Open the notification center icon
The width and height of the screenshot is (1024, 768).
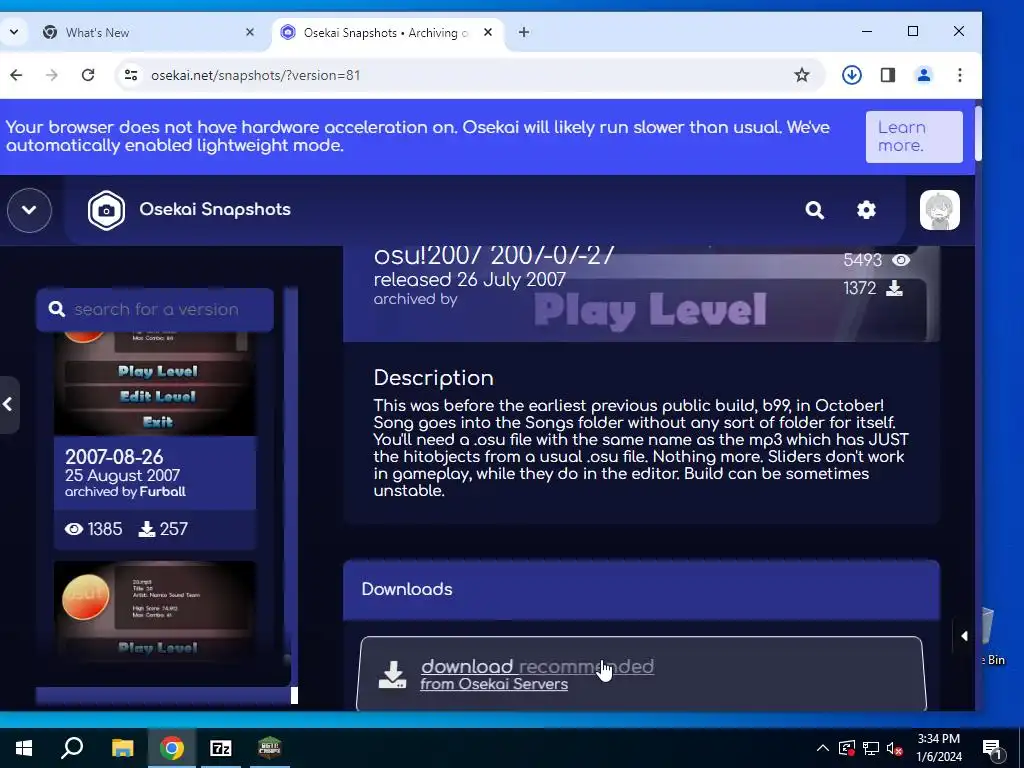pyautogui.click(x=993, y=748)
